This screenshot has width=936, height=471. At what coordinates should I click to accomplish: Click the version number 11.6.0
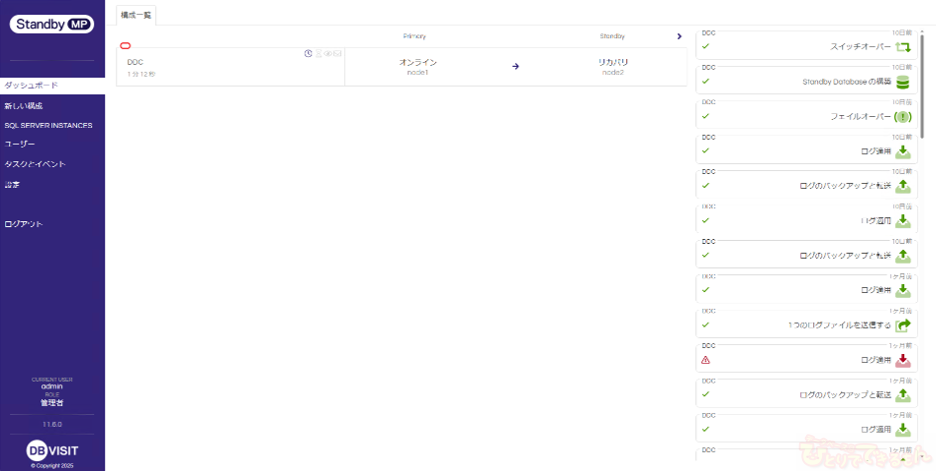tap(52, 424)
